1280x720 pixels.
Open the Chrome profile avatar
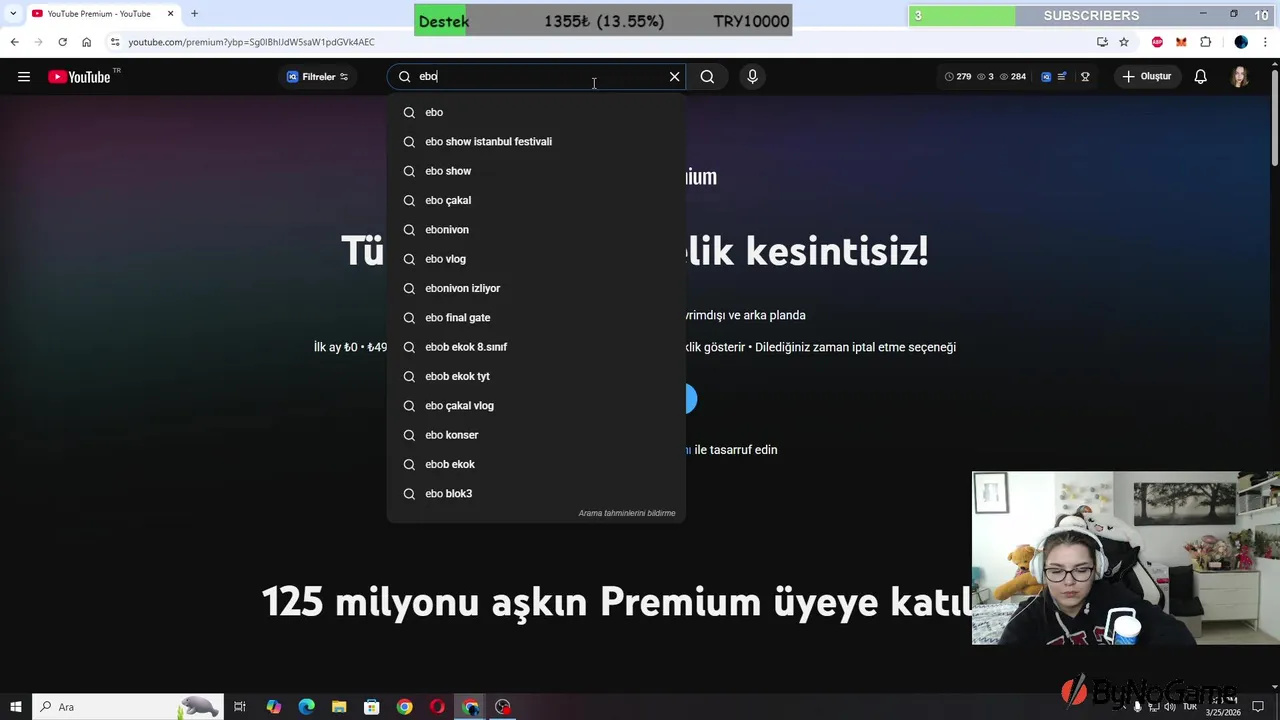click(x=1241, y=42)
